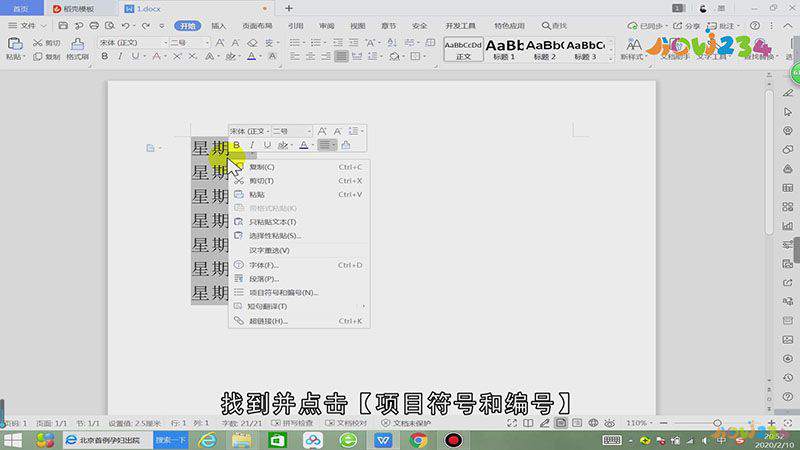The width and height of the screenshot is (800, 450).
Task: Click the Paste icon in context menu
Action: (239, 194)
